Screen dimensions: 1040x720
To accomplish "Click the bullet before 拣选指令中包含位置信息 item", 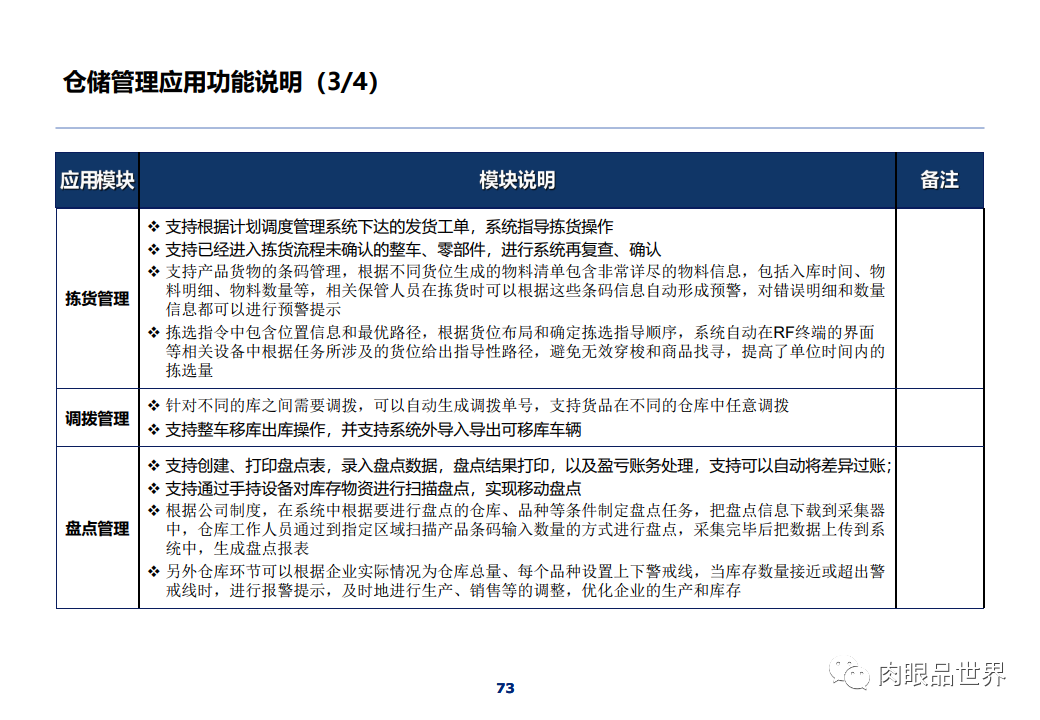I will click(x=155, y=331).
